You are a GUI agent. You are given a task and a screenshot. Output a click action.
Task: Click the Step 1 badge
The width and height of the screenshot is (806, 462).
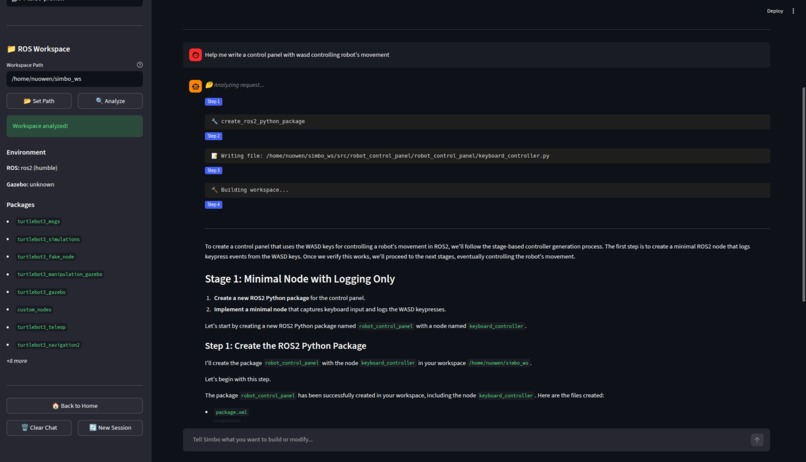(x=213, y=101)
